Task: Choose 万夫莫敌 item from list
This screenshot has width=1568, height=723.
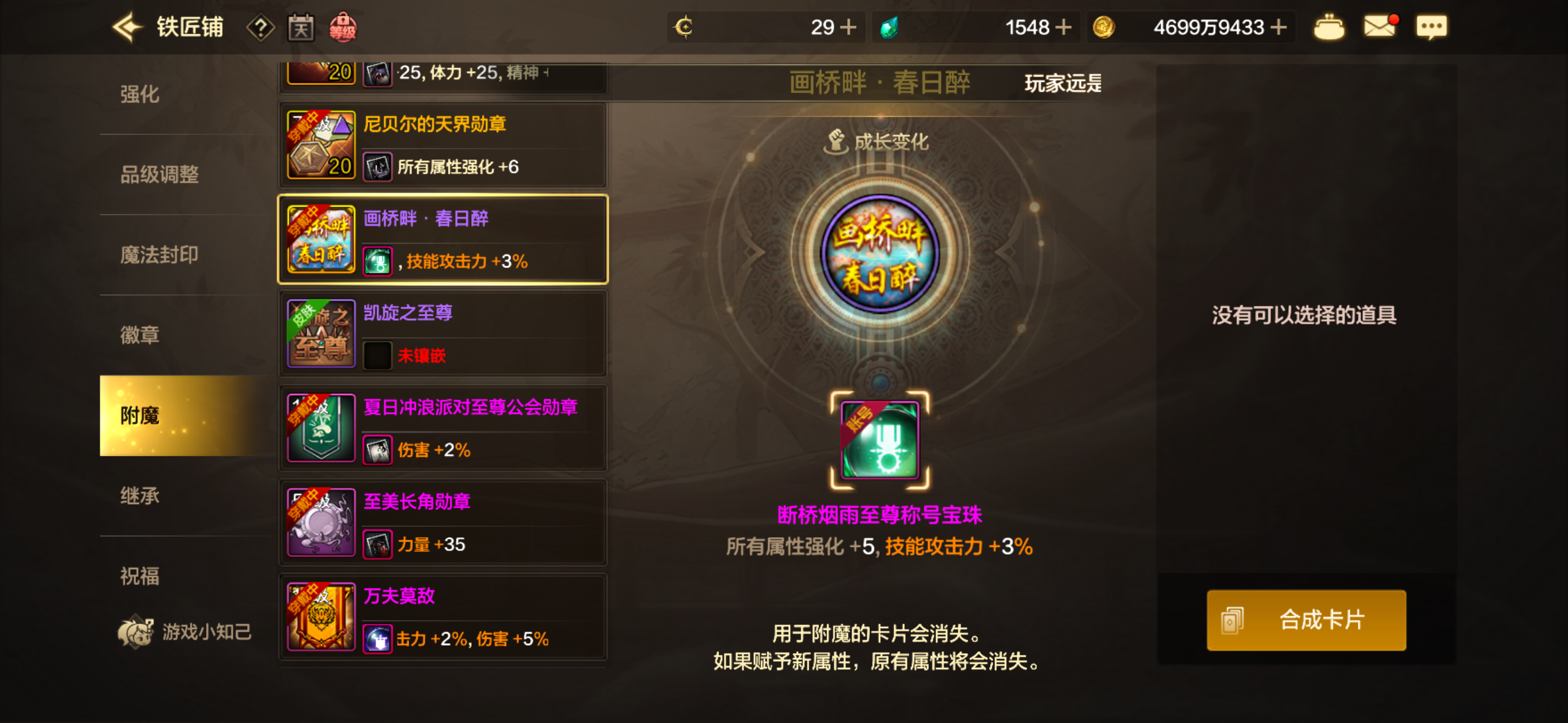Action: coord(443,618)
